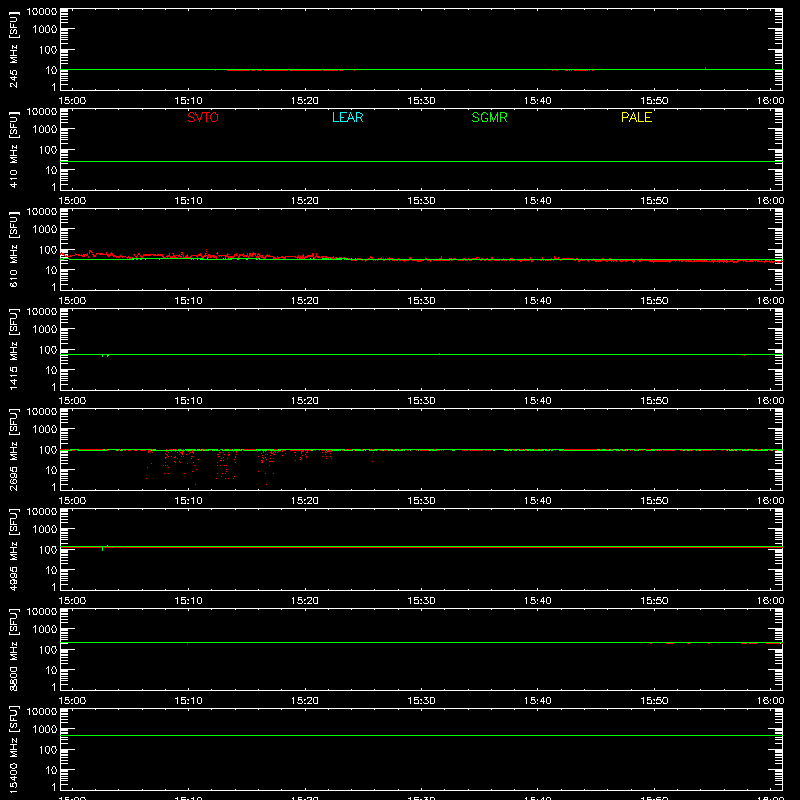Click 15:50 time label under 2695 MHz plot
The height and width of the screenshot is (800, 800).
(x=654, y=501)
